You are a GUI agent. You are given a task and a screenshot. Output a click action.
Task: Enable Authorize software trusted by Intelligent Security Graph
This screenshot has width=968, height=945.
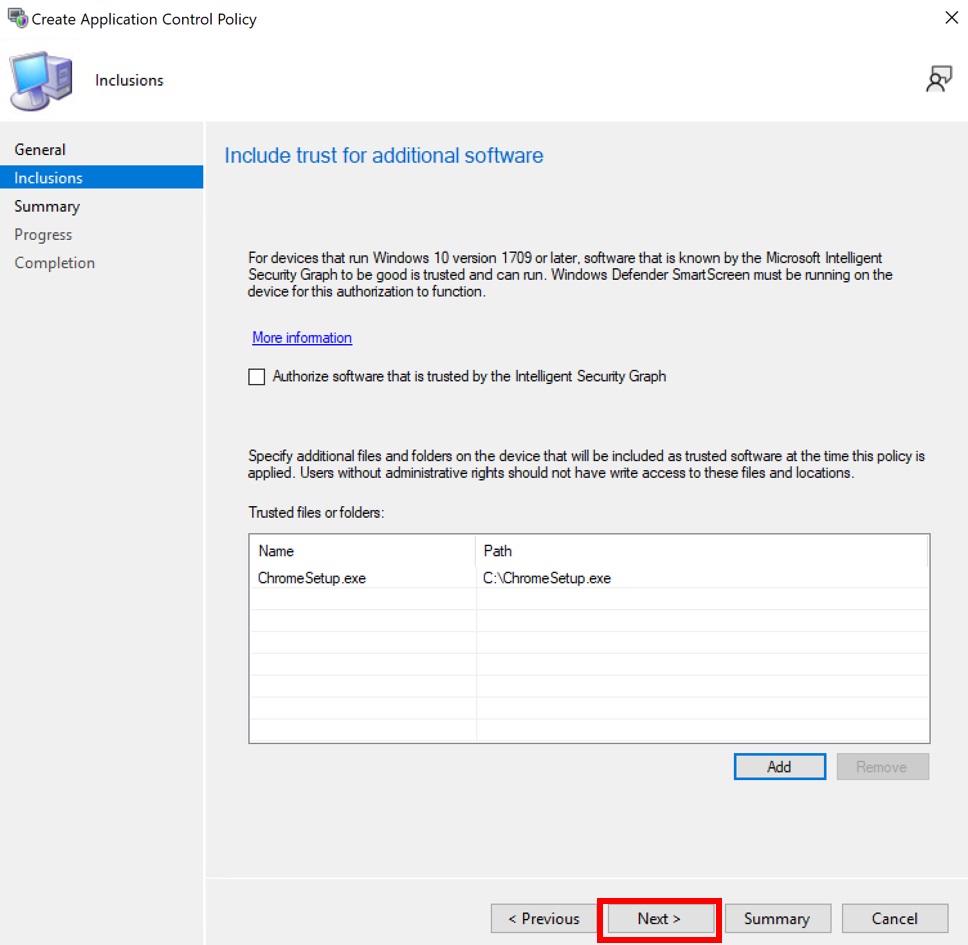coord(257,377)
